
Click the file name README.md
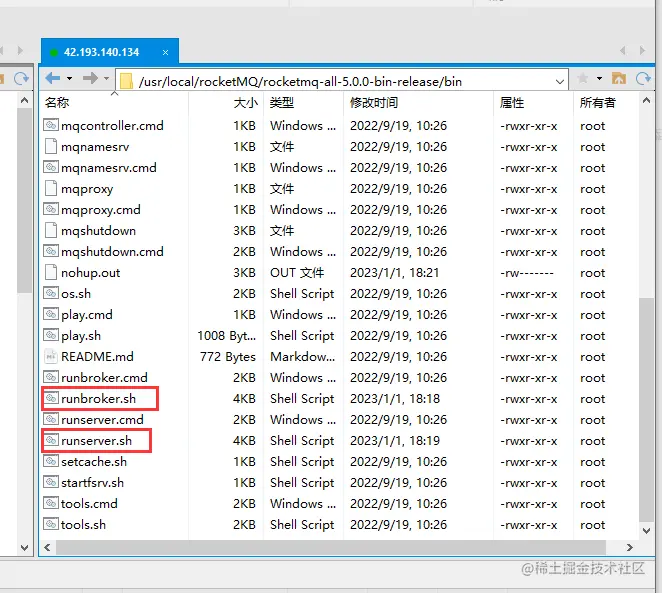point(97,357)
